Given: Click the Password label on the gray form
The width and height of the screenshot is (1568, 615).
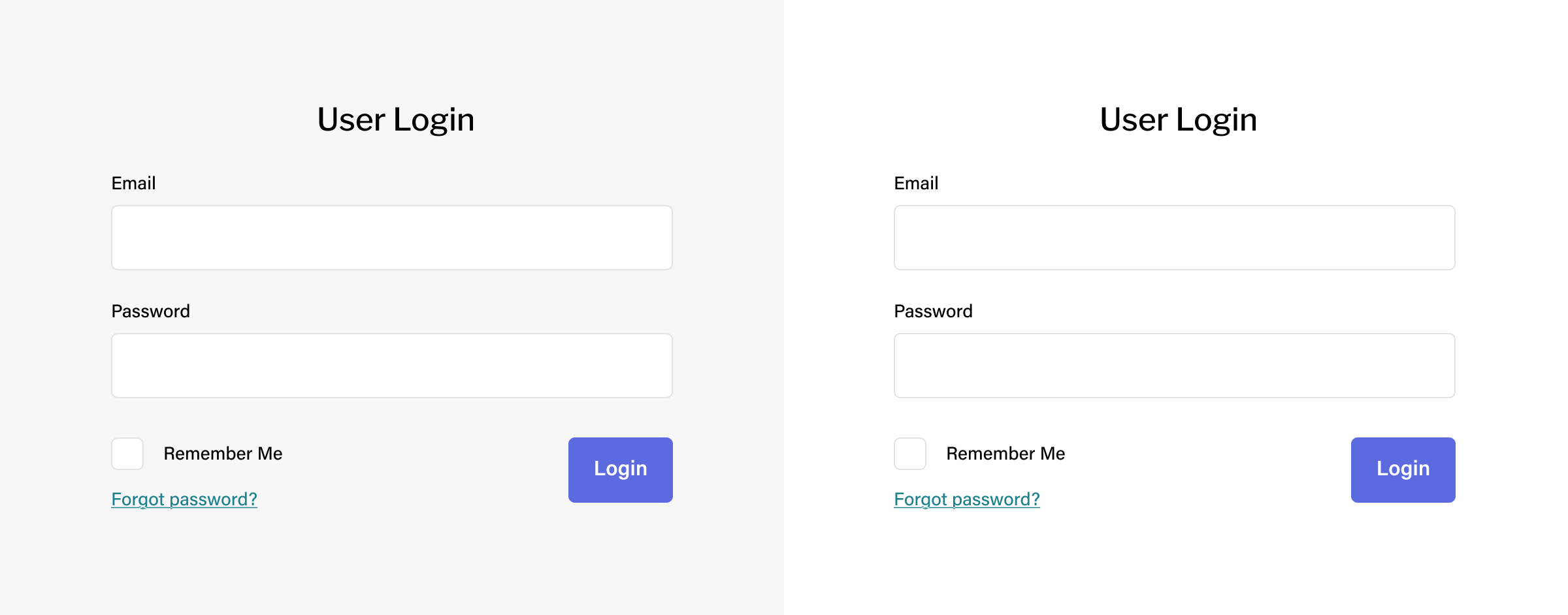Looking at the screenshot, I should tap(150, 311).
